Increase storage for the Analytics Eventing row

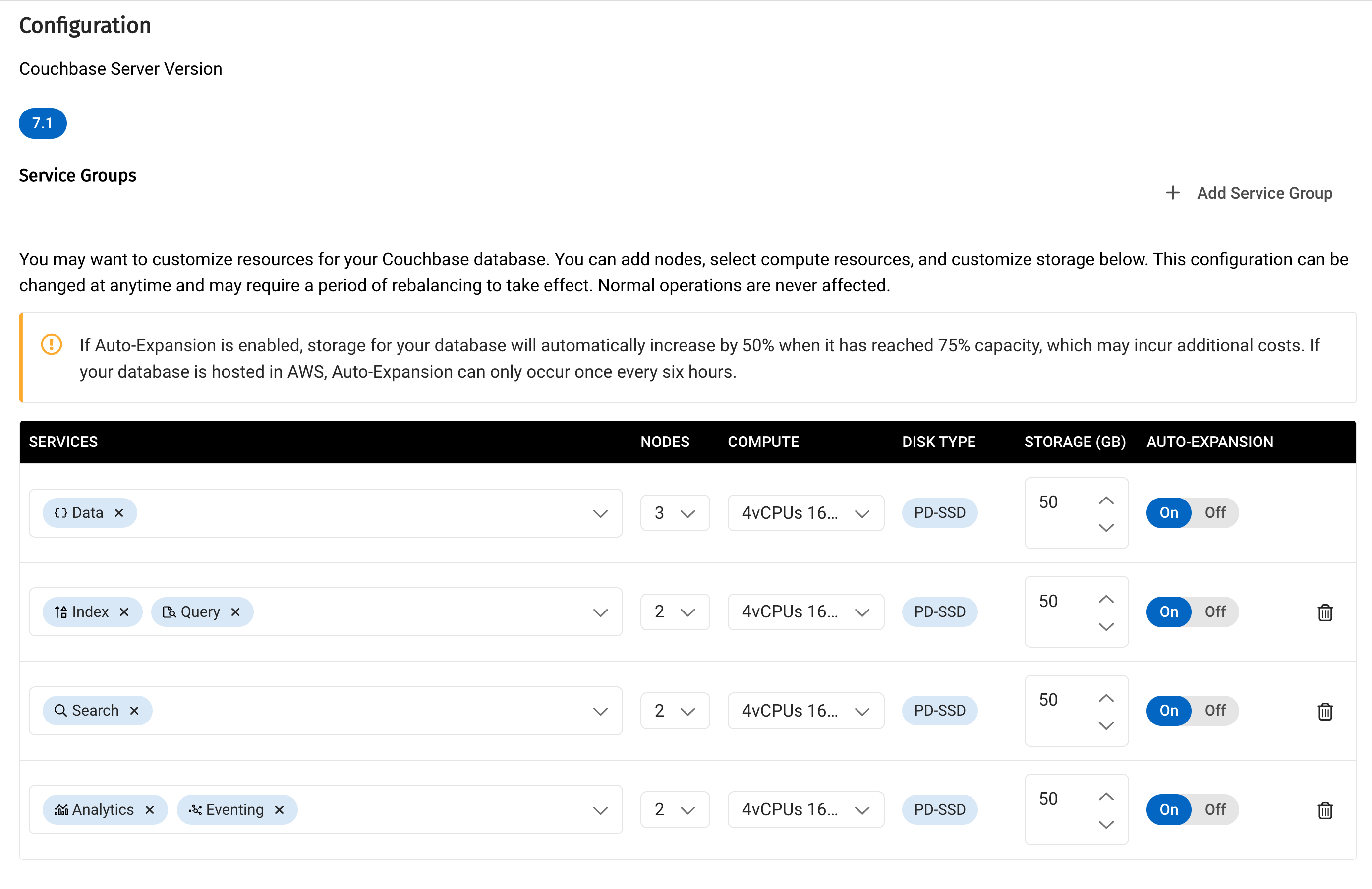point(1106,797)
